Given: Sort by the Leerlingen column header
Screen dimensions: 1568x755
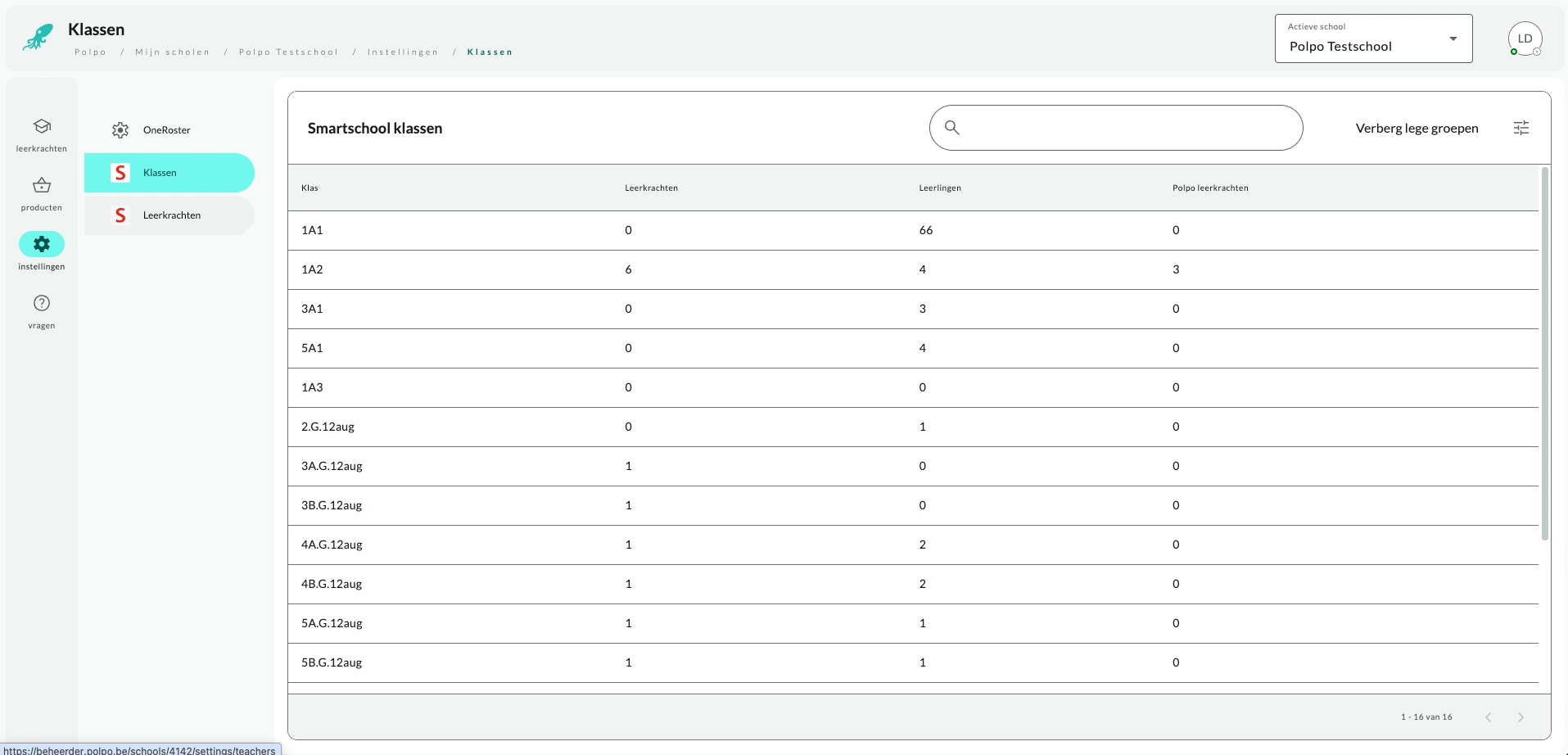Looking at the screenshot, I should [940, 188].
